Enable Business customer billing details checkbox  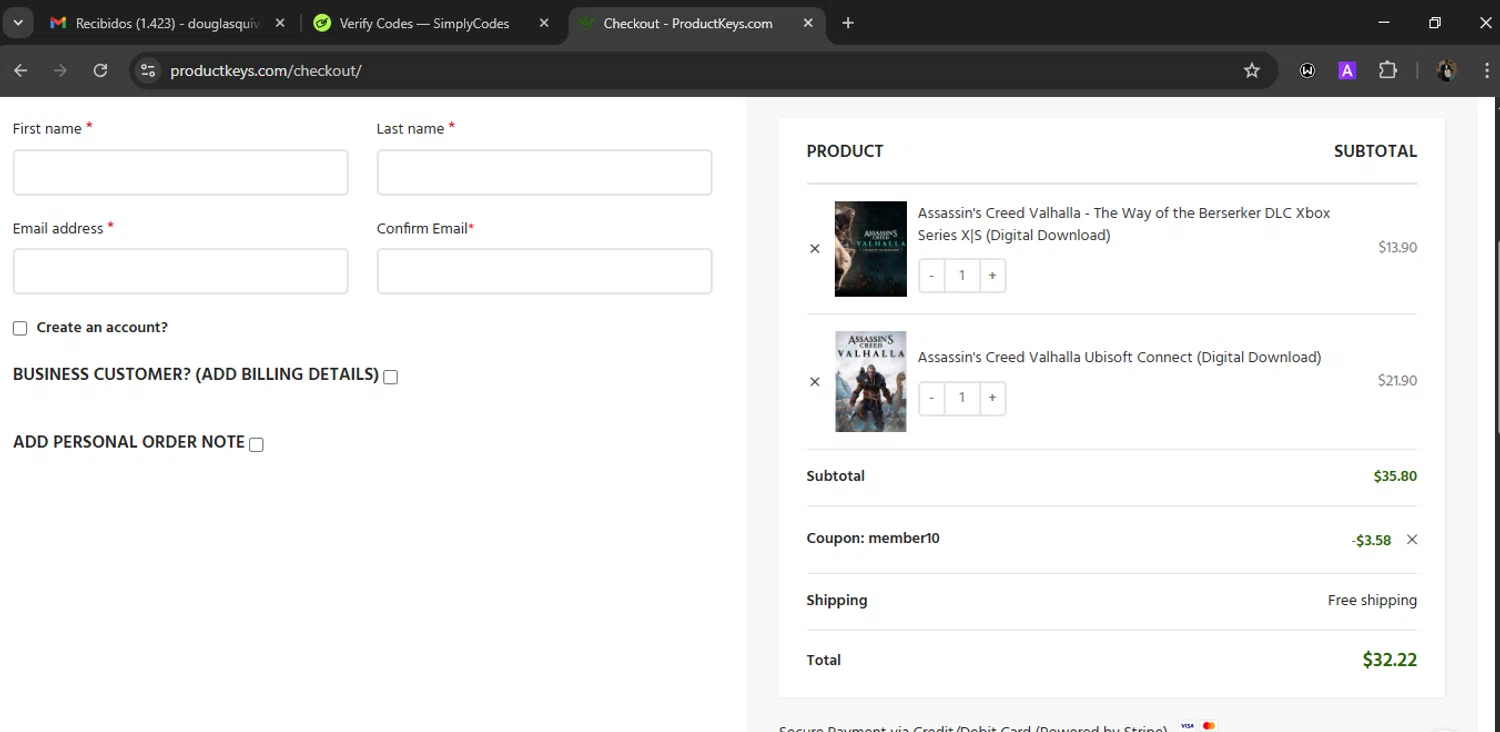point(390,377)
